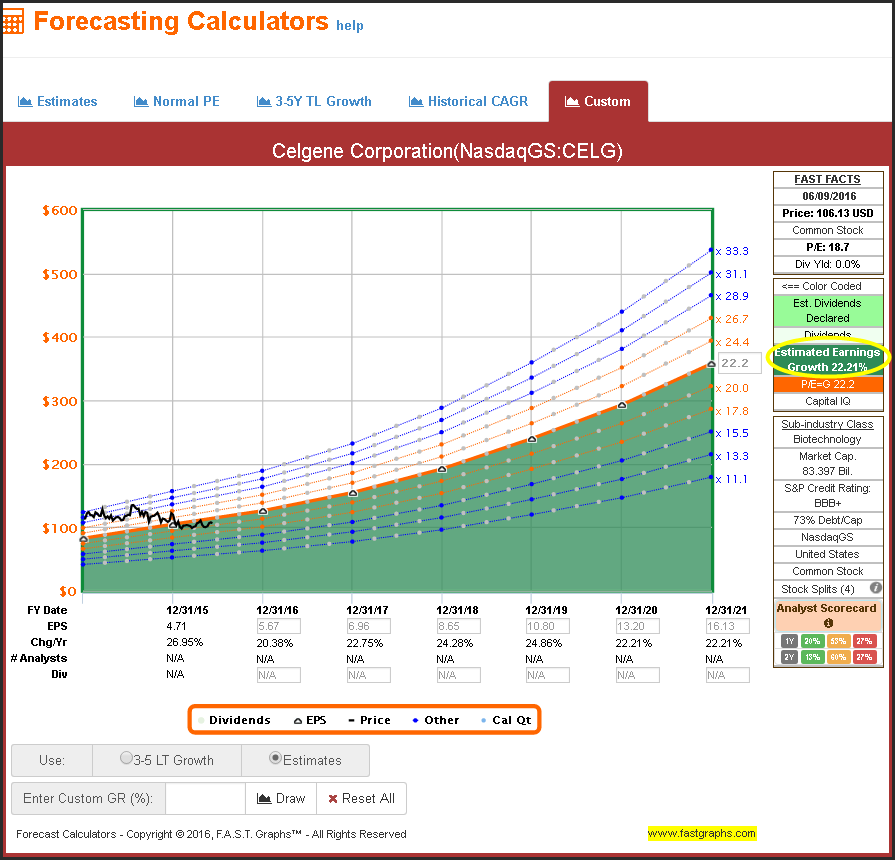Click the 1Y analyst scorecard badge
Viewport: 895px width, 860px height.
tap(789, 640)
